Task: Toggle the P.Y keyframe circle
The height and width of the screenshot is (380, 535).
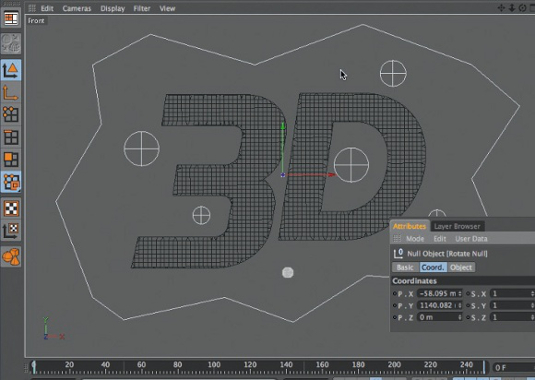Action: (x=394, y=305)
